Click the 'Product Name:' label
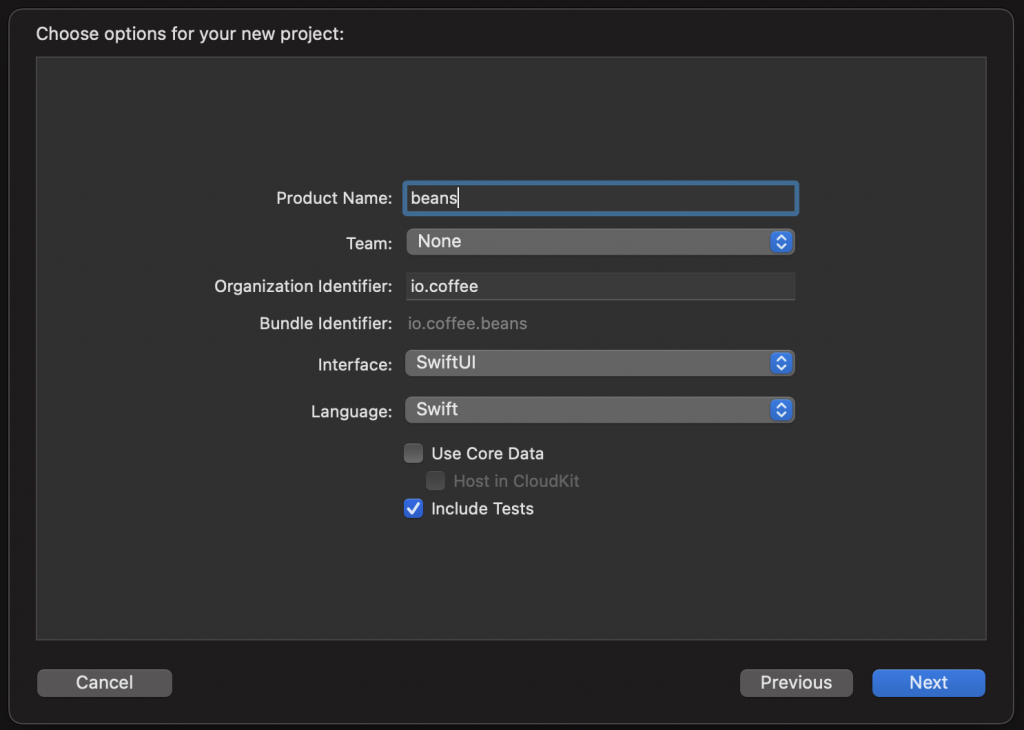This screenshot has width=1024, height=730. tap(334, 198)
